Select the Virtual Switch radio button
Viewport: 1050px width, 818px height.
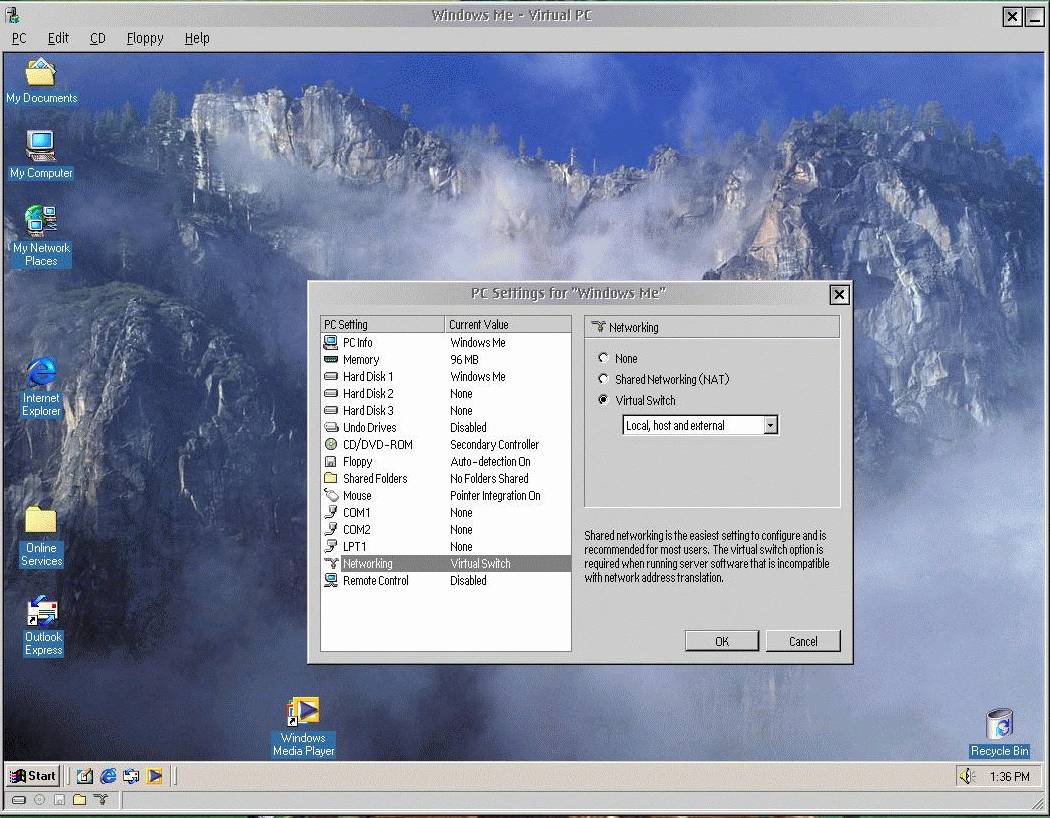[x=603, y=400]
